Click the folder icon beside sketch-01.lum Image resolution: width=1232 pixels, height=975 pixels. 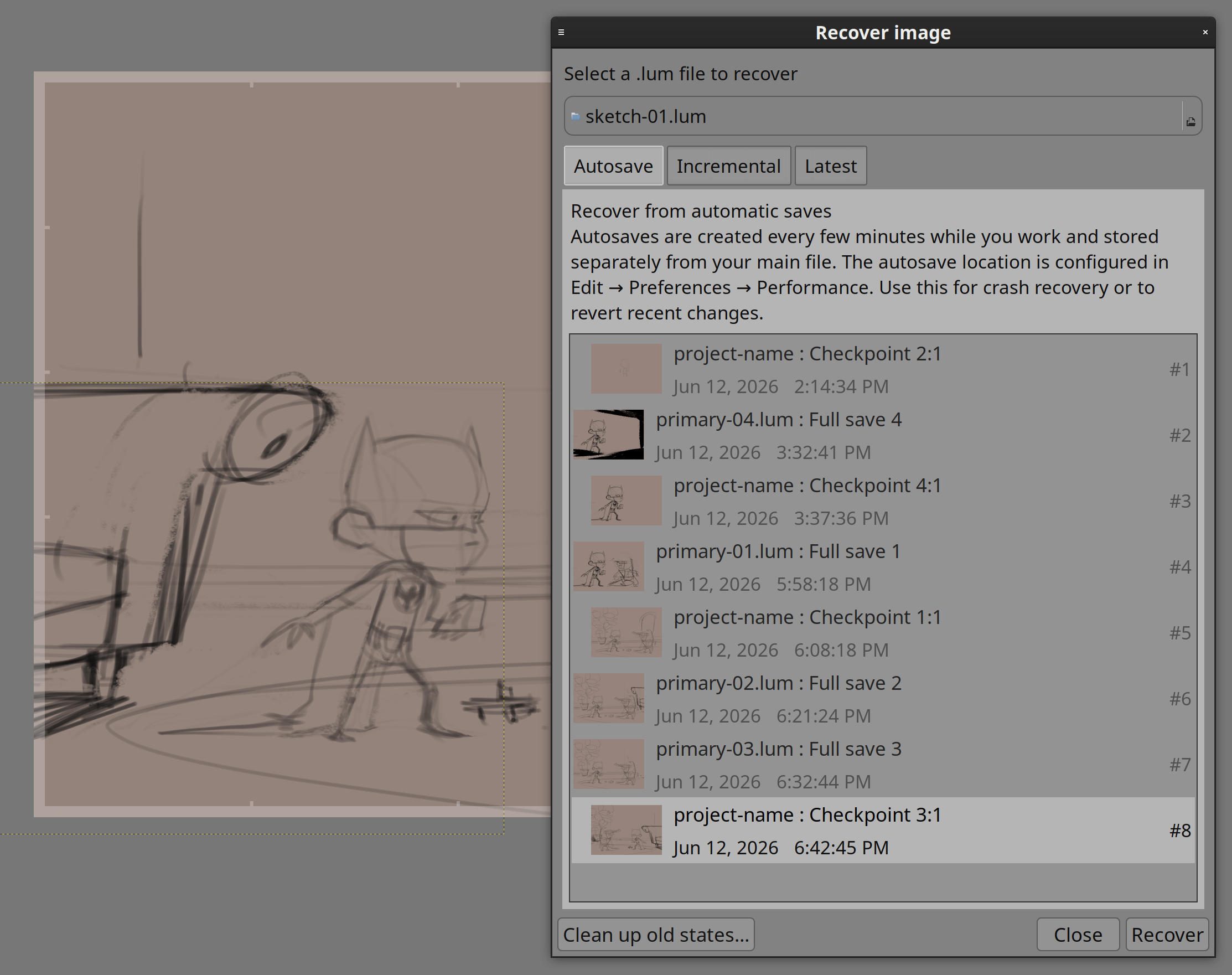pyautogui.click(x=575, y=116)
